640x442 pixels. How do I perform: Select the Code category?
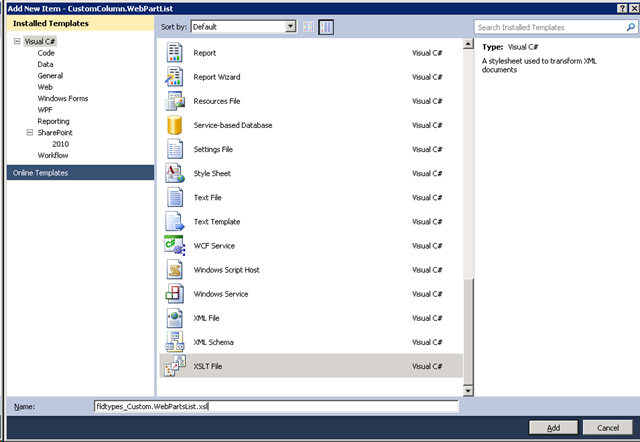pyautogui.click(x=46, y=53)
